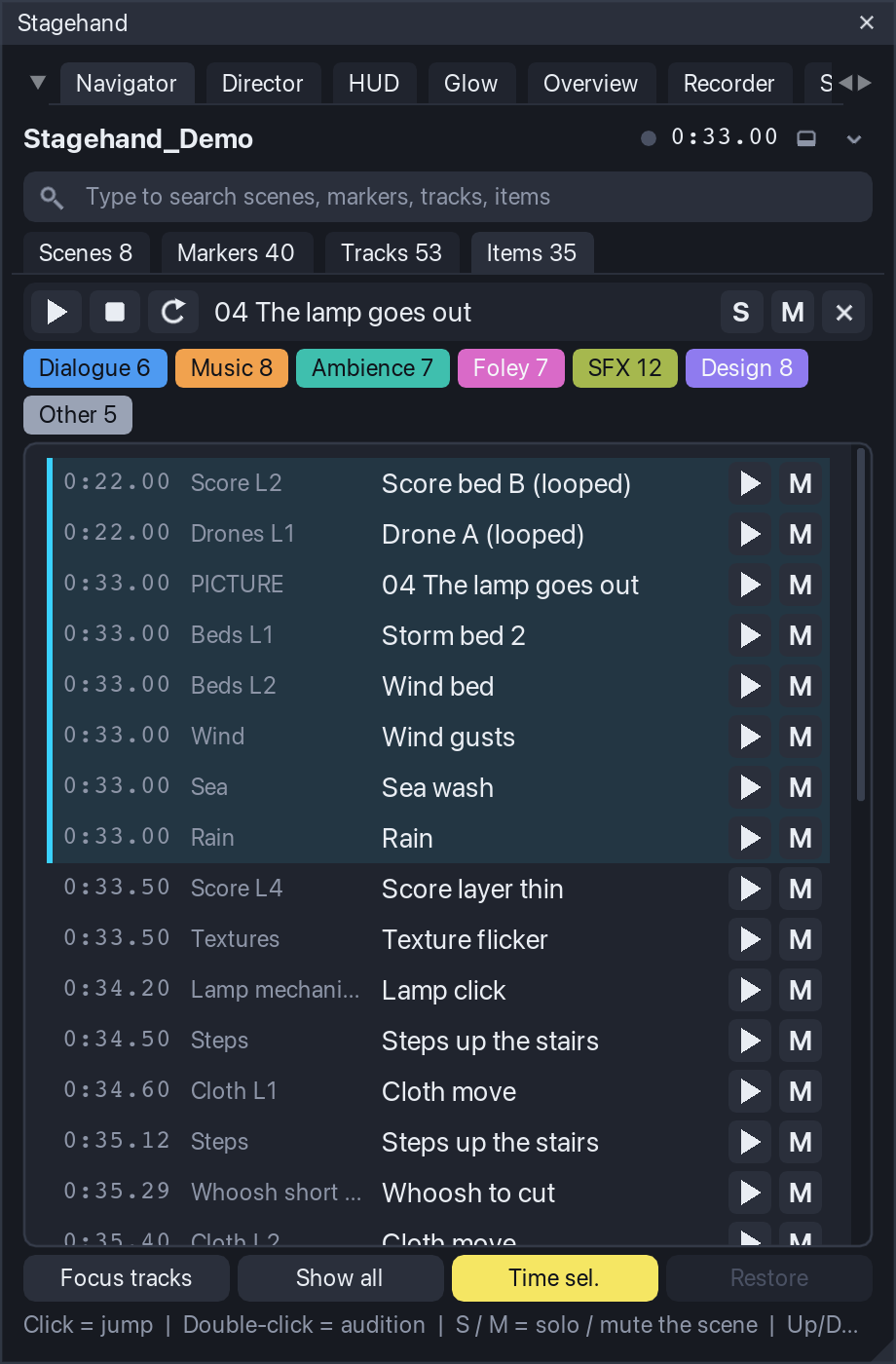Stop scene playback

pos(115,312)
